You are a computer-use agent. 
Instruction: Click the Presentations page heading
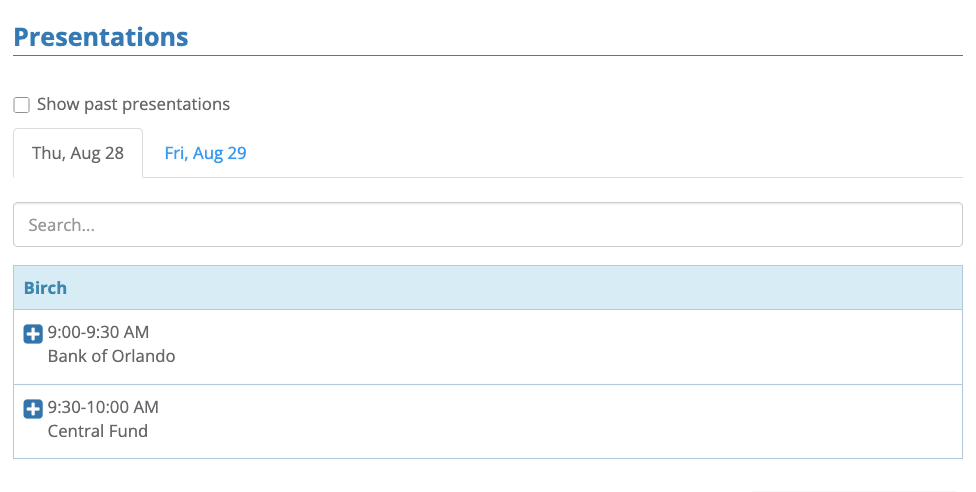100,37
